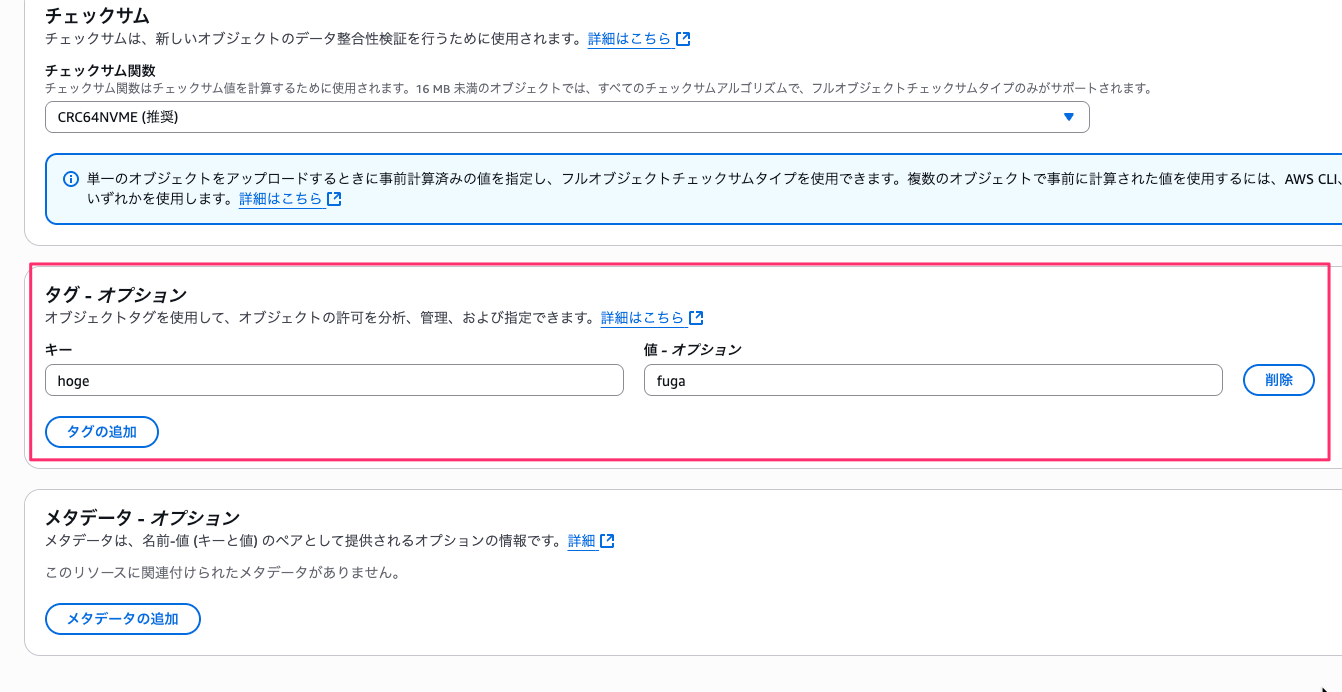Click the info icon in the blue notice box

pos(71,179)
